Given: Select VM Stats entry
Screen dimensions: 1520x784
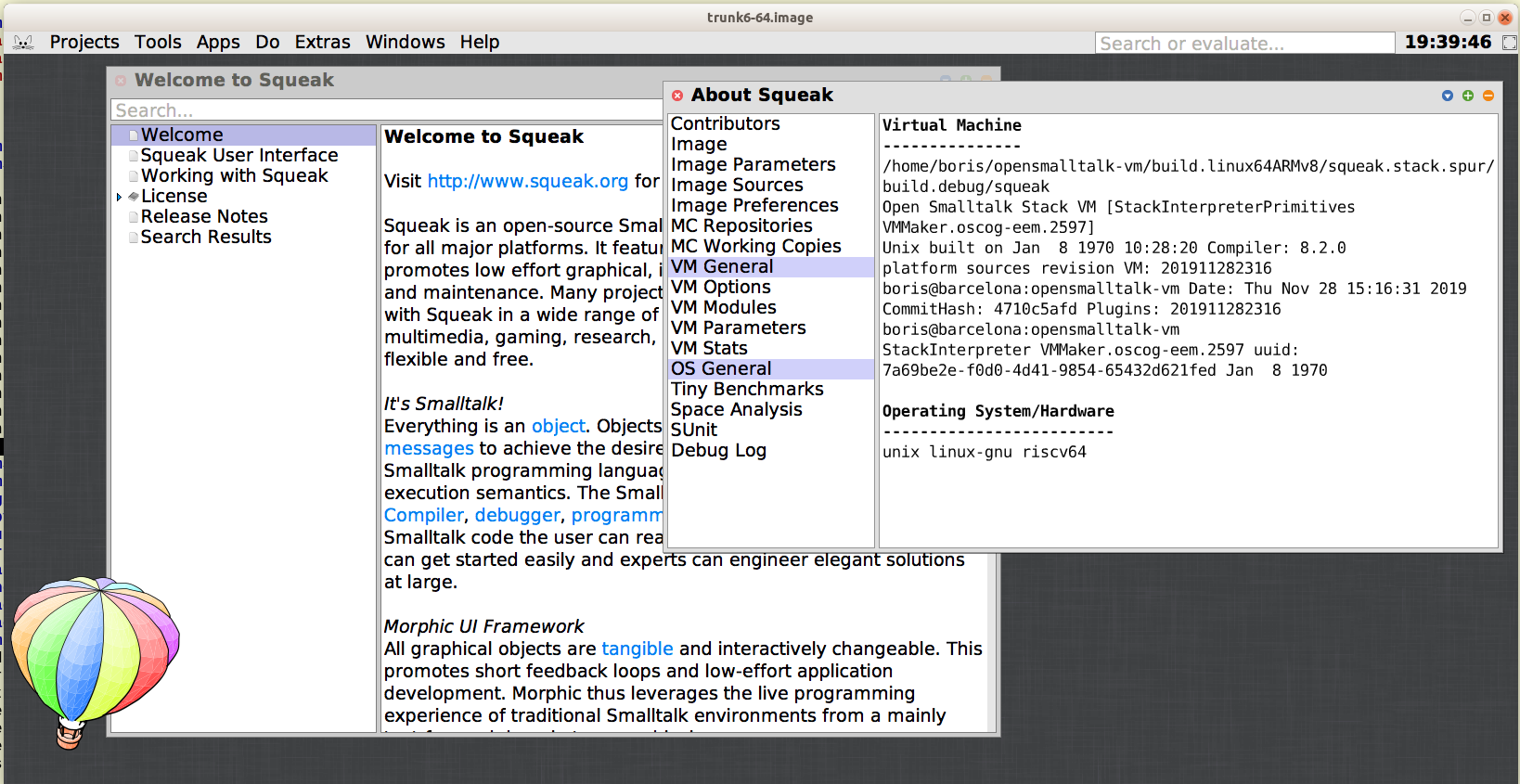Looking at the screenshot, I should 771,348.
